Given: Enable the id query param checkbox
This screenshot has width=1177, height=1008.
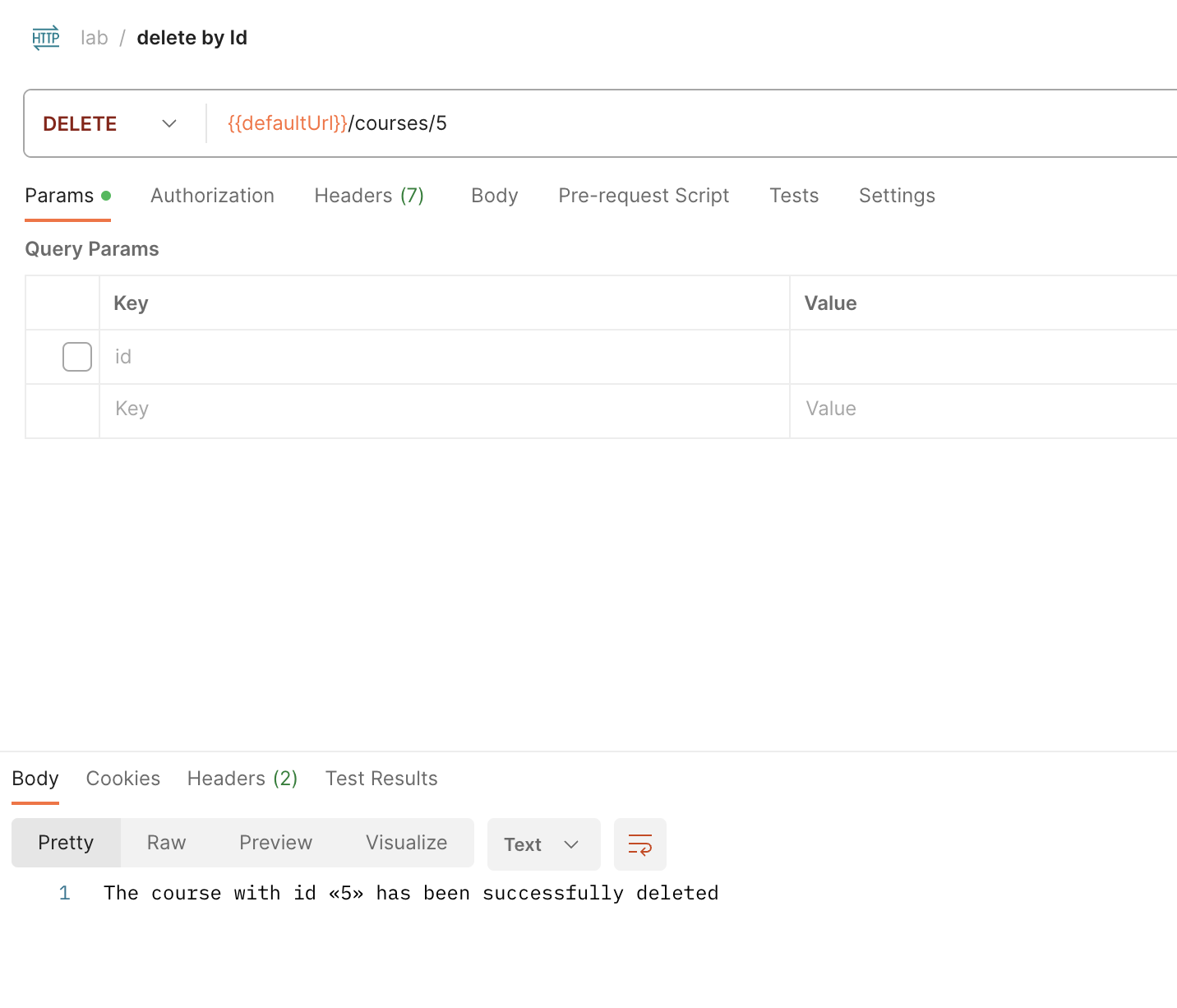Looking at the screenshot, I should [x=77, y=357].
